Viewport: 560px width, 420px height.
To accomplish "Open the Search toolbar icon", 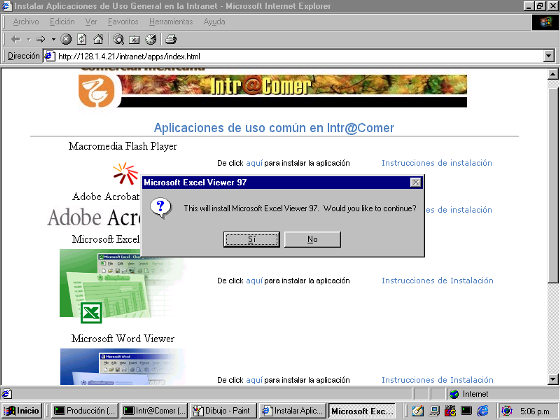I will (119, 39).
